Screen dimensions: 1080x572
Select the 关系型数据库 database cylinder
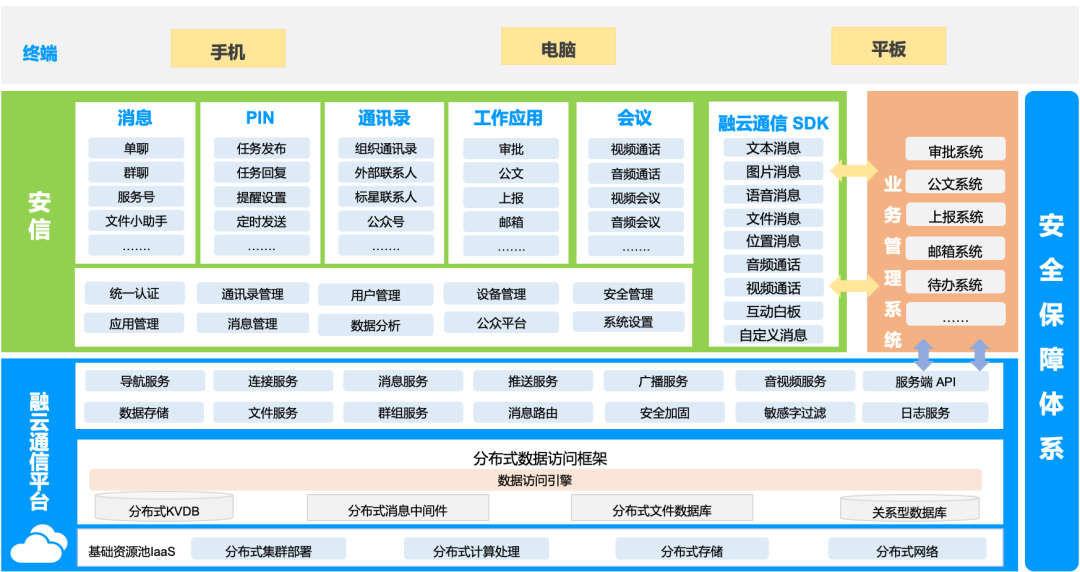pyautogui.click(x=909, y=509)
